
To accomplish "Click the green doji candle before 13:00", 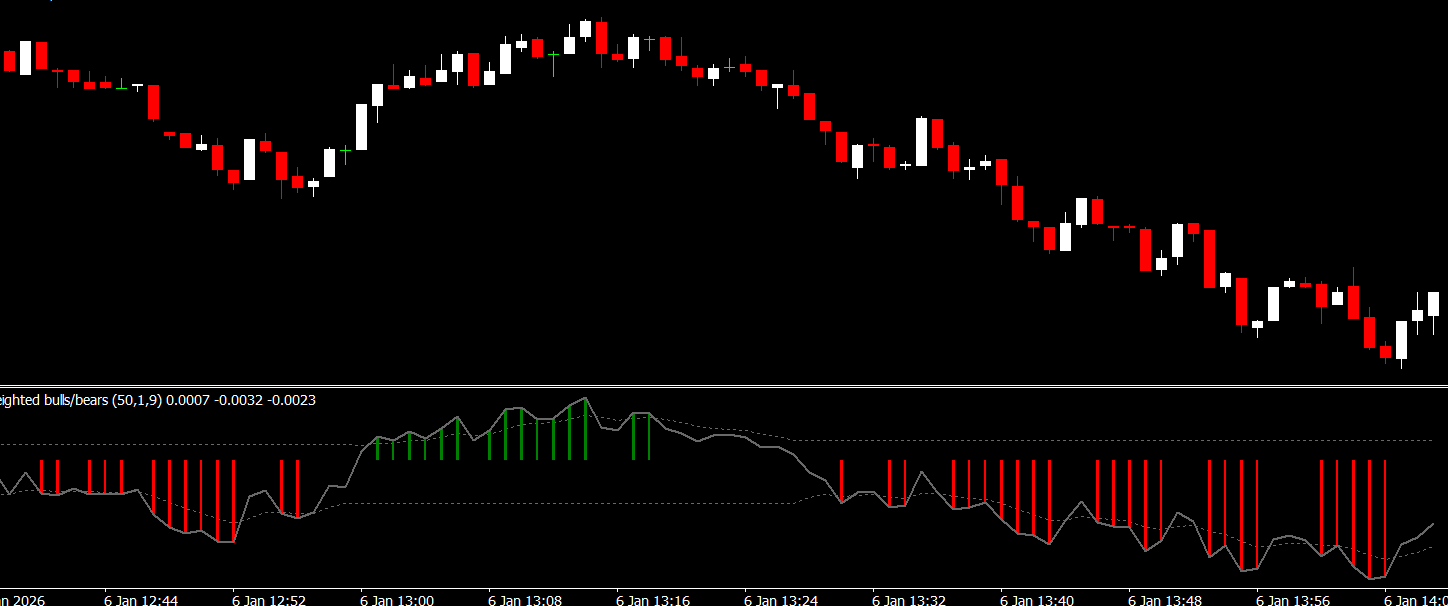I will (x=345, y=151).
